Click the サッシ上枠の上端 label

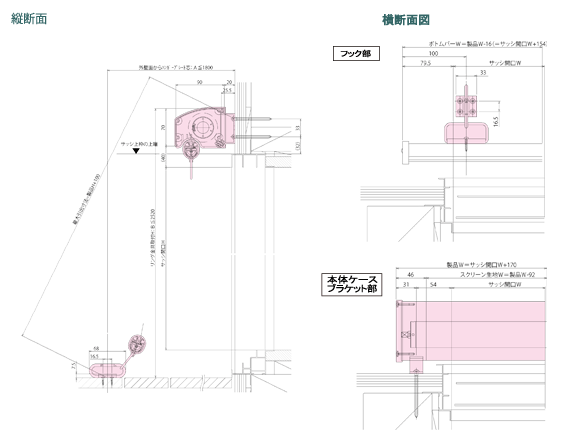tap(139, 144)
